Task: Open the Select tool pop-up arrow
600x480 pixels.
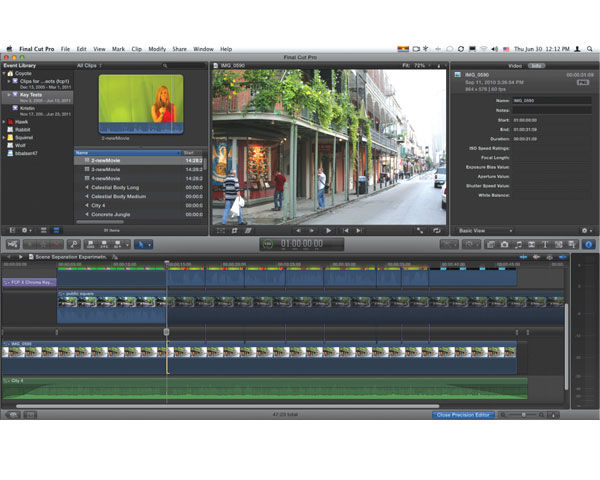Action: click(x=149, y=244)
